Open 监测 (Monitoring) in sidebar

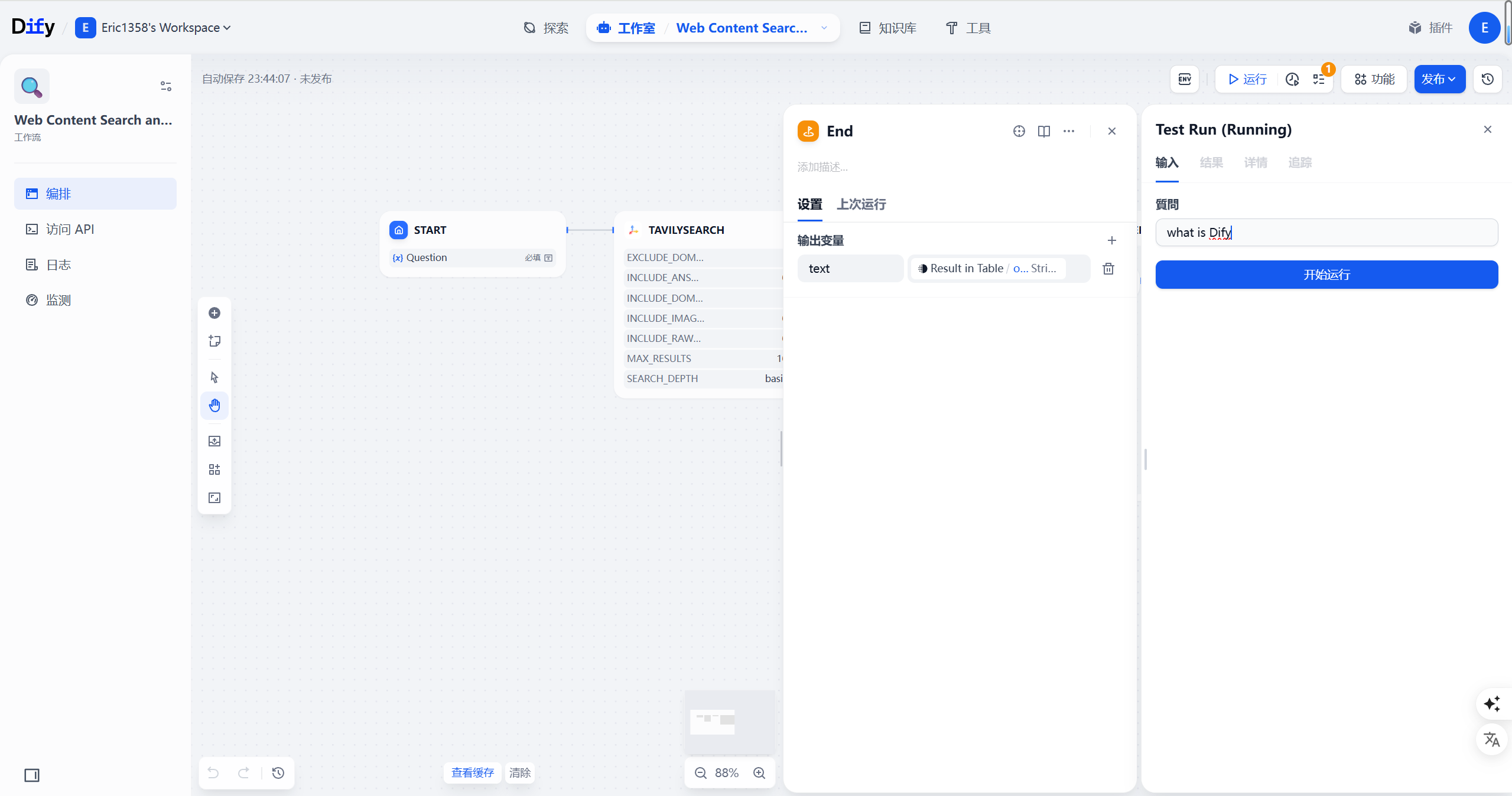pos(95,300)
